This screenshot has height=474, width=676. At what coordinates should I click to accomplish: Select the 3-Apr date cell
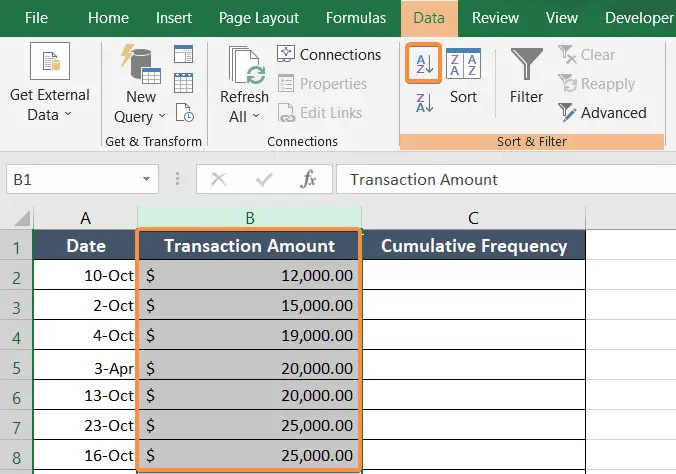click(85, 365)
